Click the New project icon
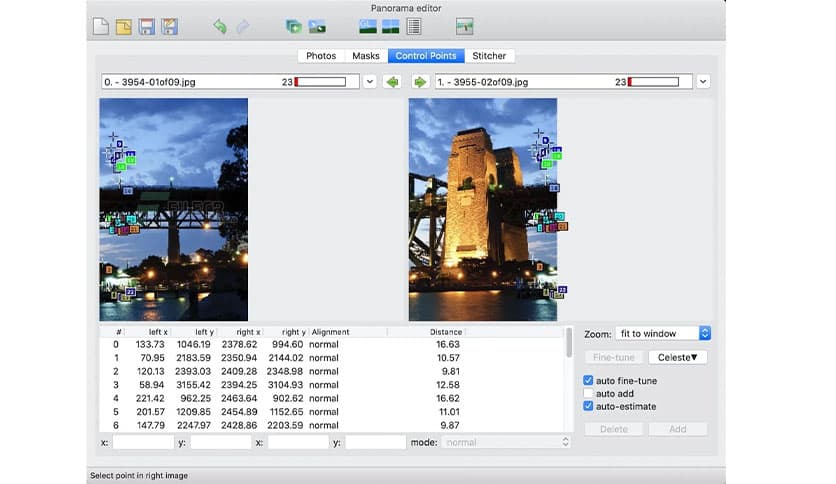 tap(101, 27)
